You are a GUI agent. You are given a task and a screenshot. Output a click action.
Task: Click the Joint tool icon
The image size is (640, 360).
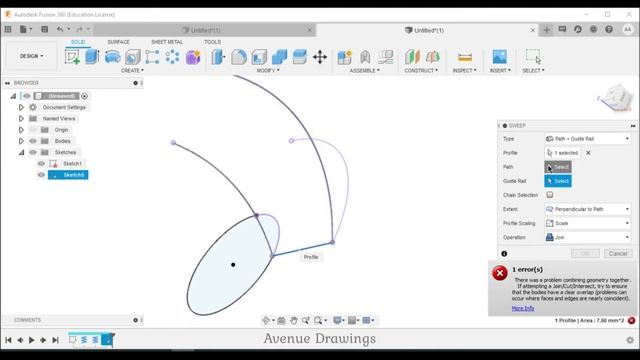click(x=365, y=57)
